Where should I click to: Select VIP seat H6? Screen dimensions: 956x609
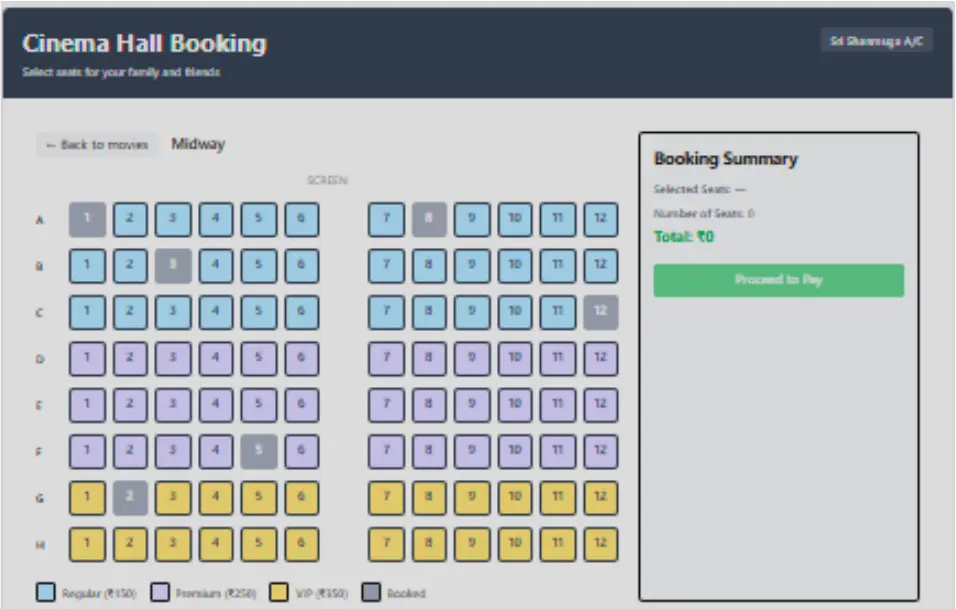point(301,544)
